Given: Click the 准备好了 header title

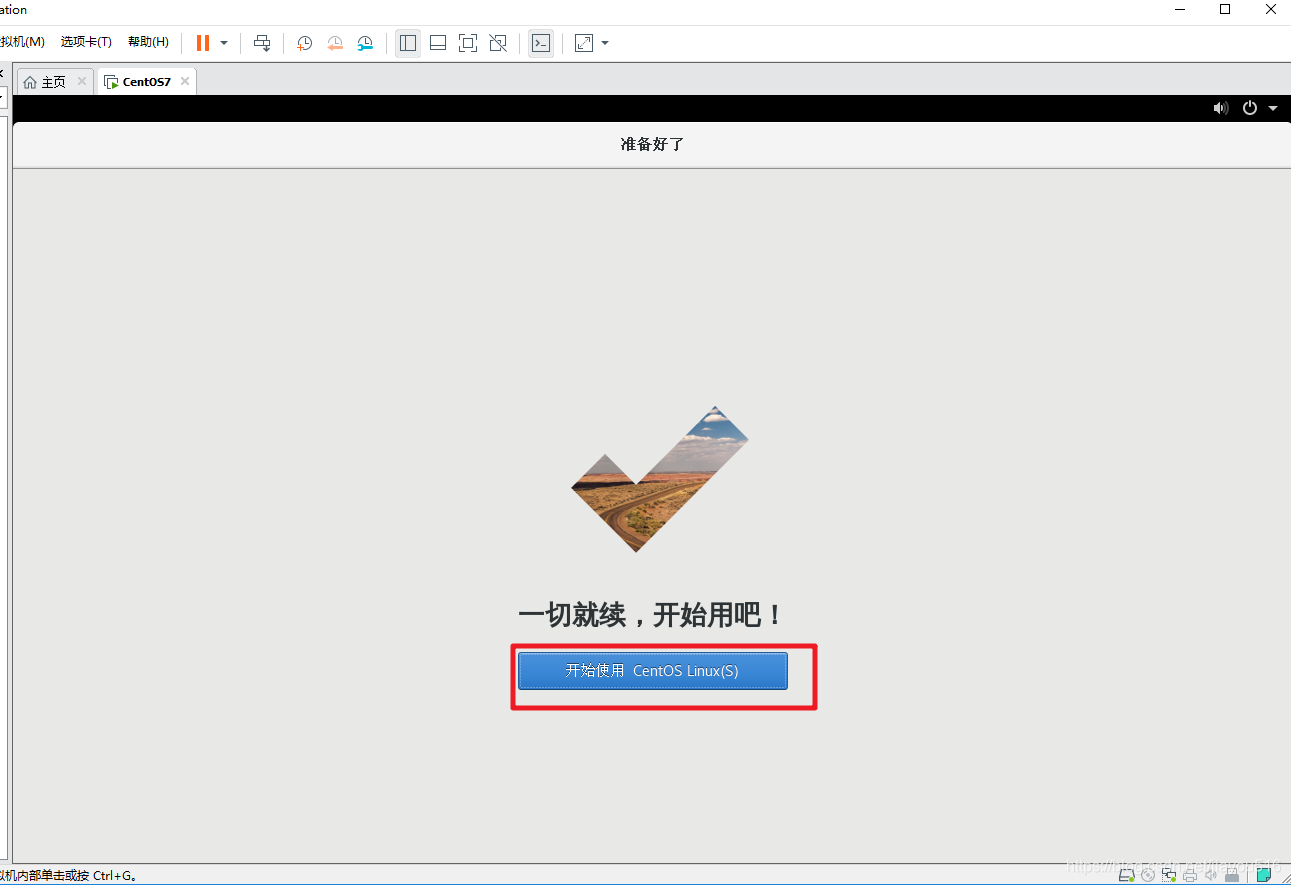Looking at the screenshot, I should click(652, 144).
